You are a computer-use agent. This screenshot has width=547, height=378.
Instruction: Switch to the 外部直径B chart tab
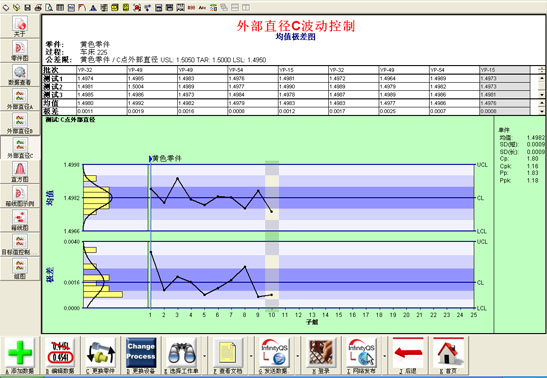[x=20, y=123]
